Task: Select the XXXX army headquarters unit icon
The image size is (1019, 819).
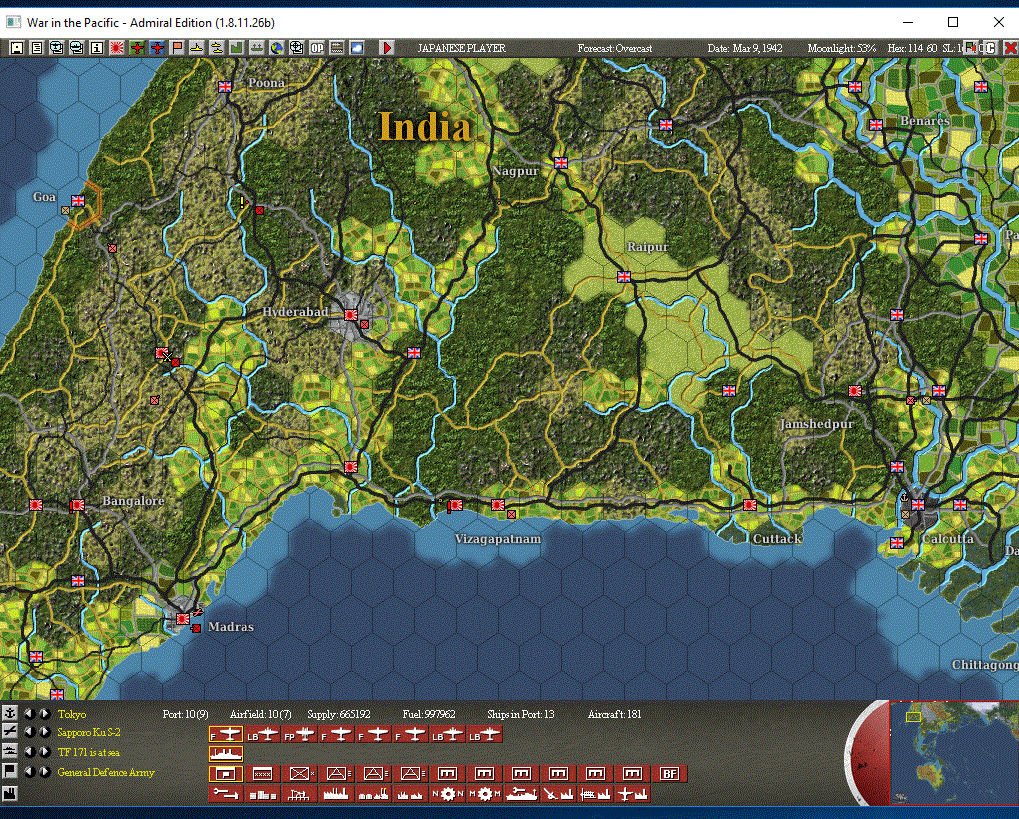Action: (x=263, y=774)
